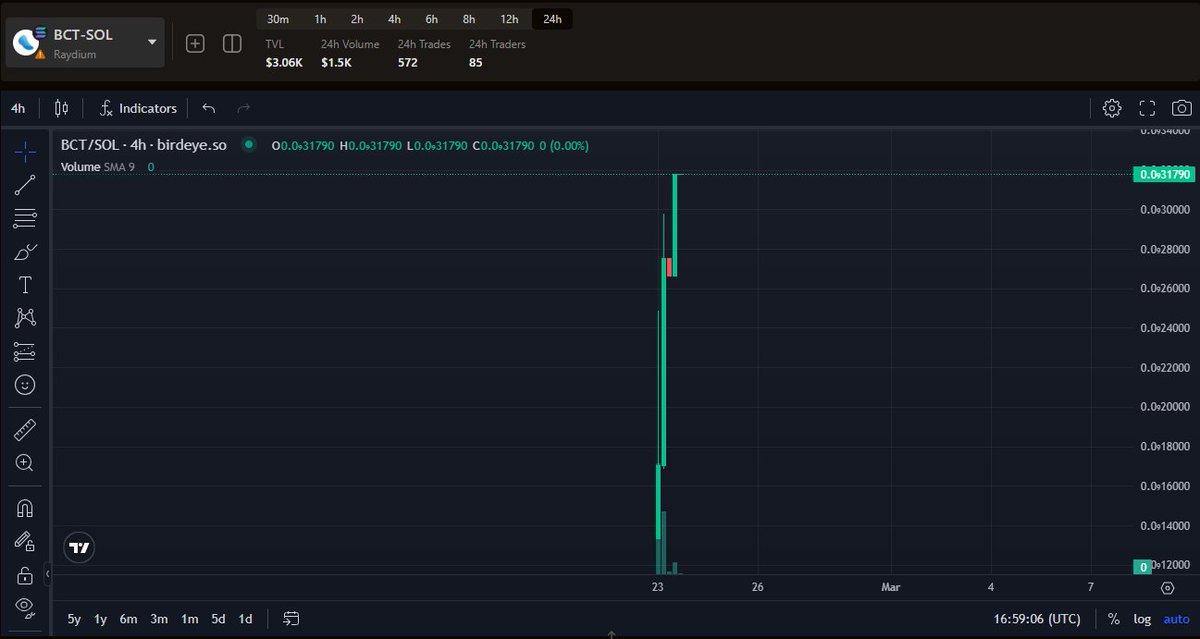The image size is (1200, 639).
Task: Open the Fibonacci retracement tools
Action: pos(25,218)
